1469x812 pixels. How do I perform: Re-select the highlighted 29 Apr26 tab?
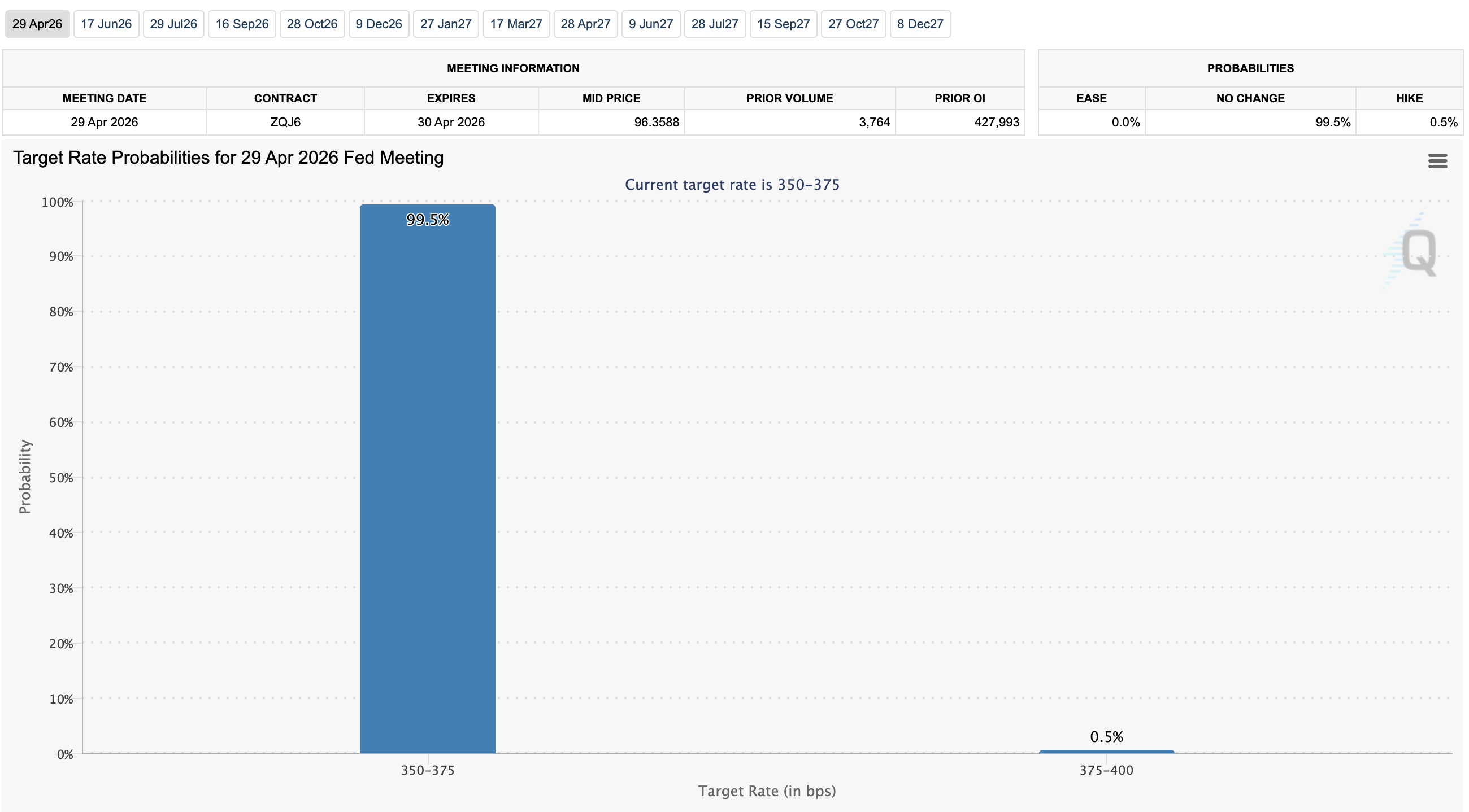coord(37,24)
